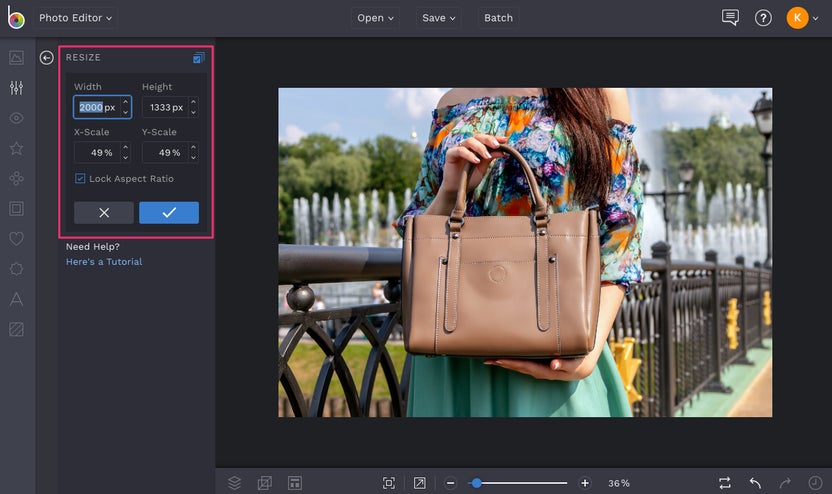Apply resize with the blue checkmark button

pyautogui.click(x=168, y=213)
